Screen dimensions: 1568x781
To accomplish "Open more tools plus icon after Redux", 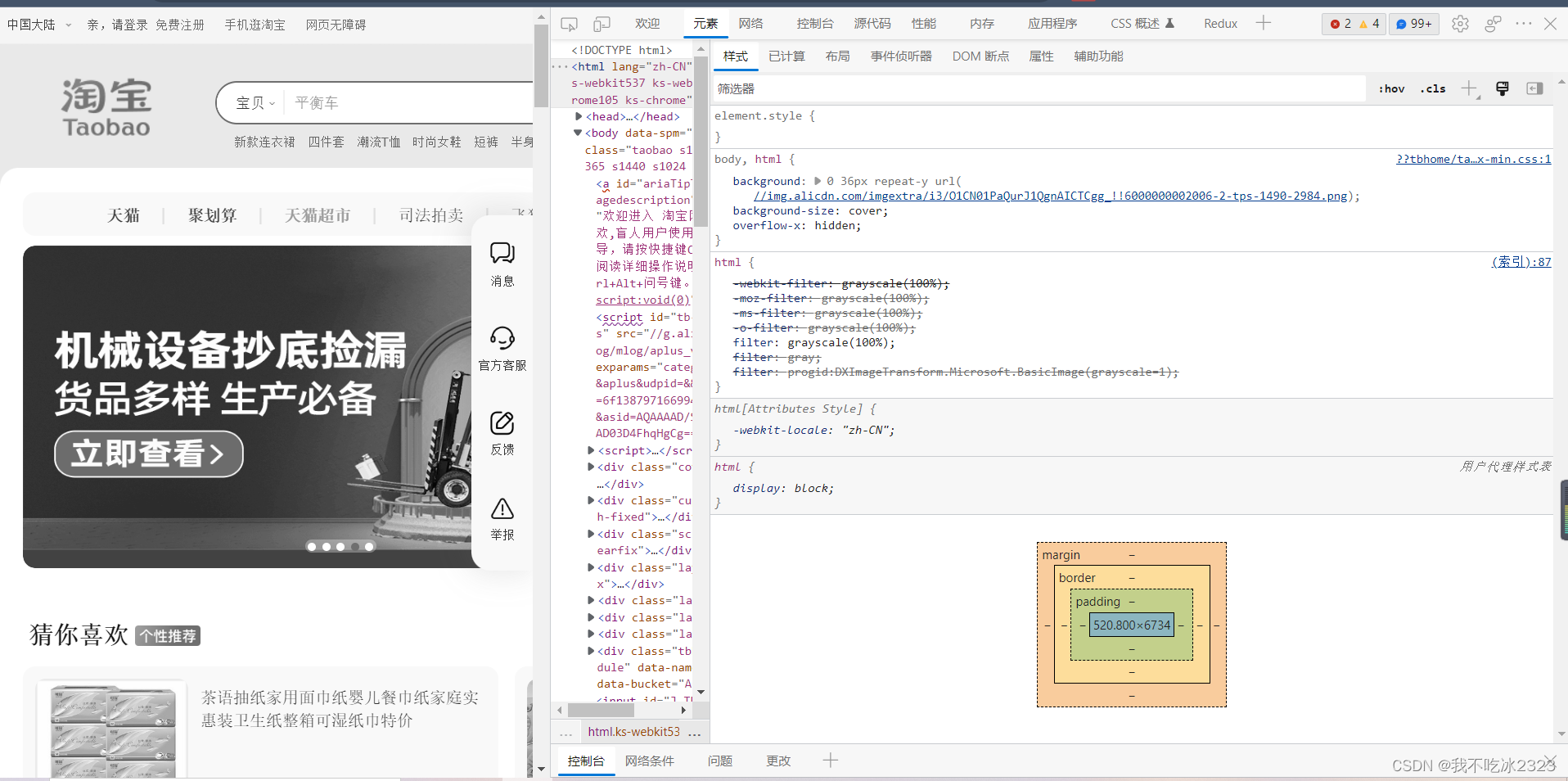I will coord(1264,23).
